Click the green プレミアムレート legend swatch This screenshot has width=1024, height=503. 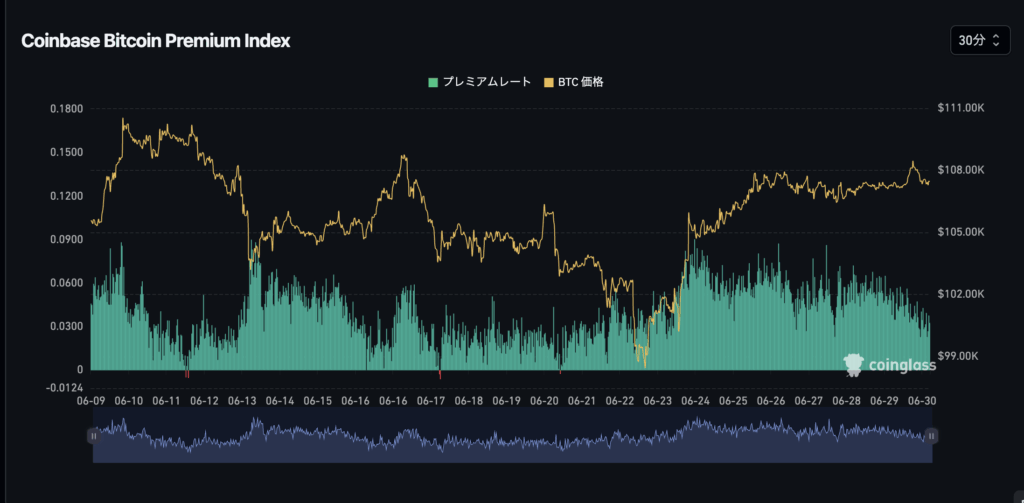[x=433, y=82]
